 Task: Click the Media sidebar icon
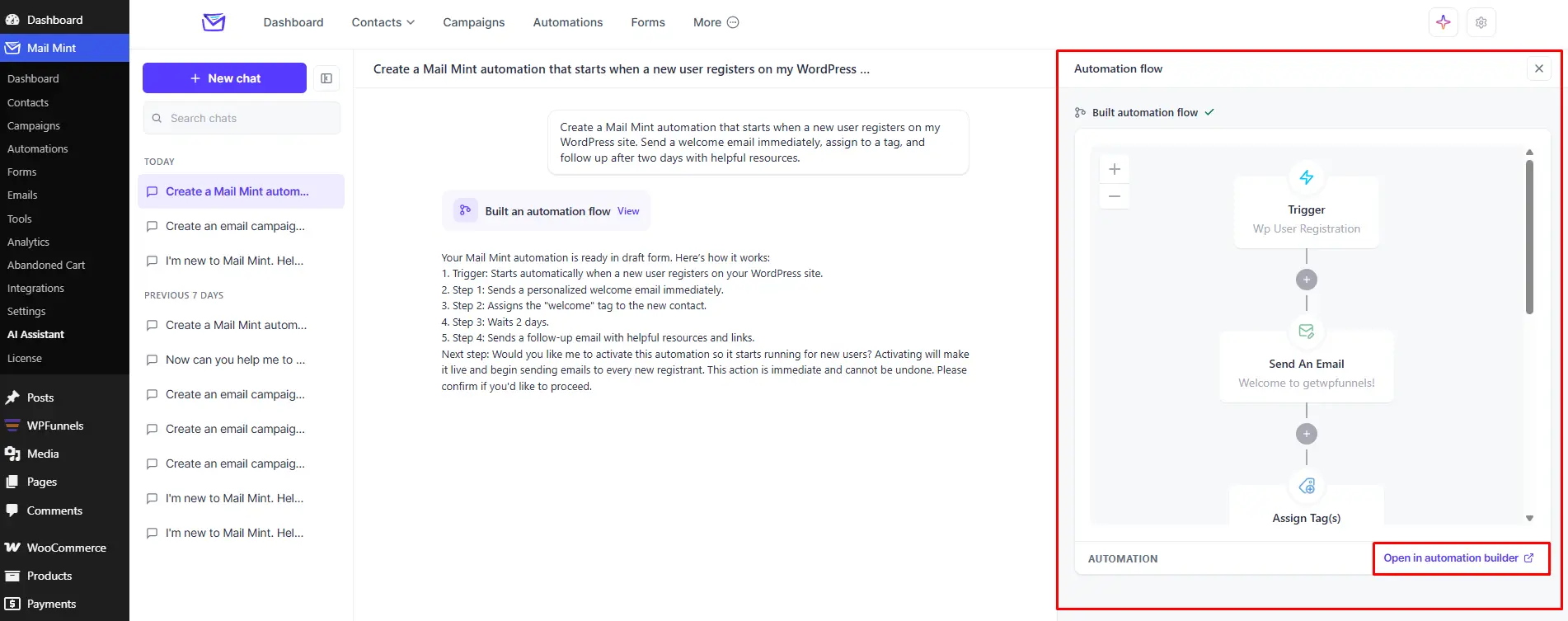12,454
